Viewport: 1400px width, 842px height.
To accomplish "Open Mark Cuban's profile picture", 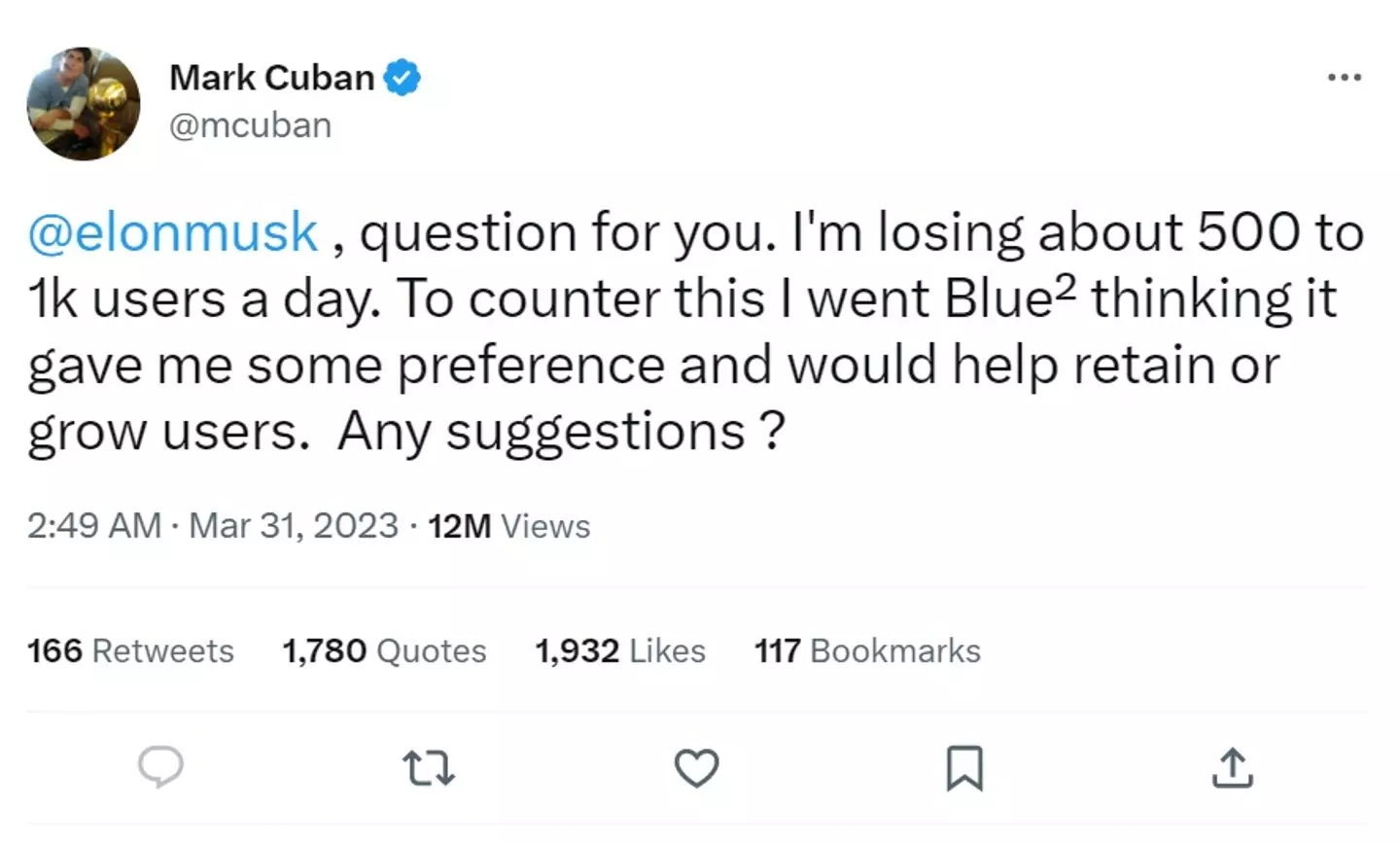I will click(x=84, y=103).
